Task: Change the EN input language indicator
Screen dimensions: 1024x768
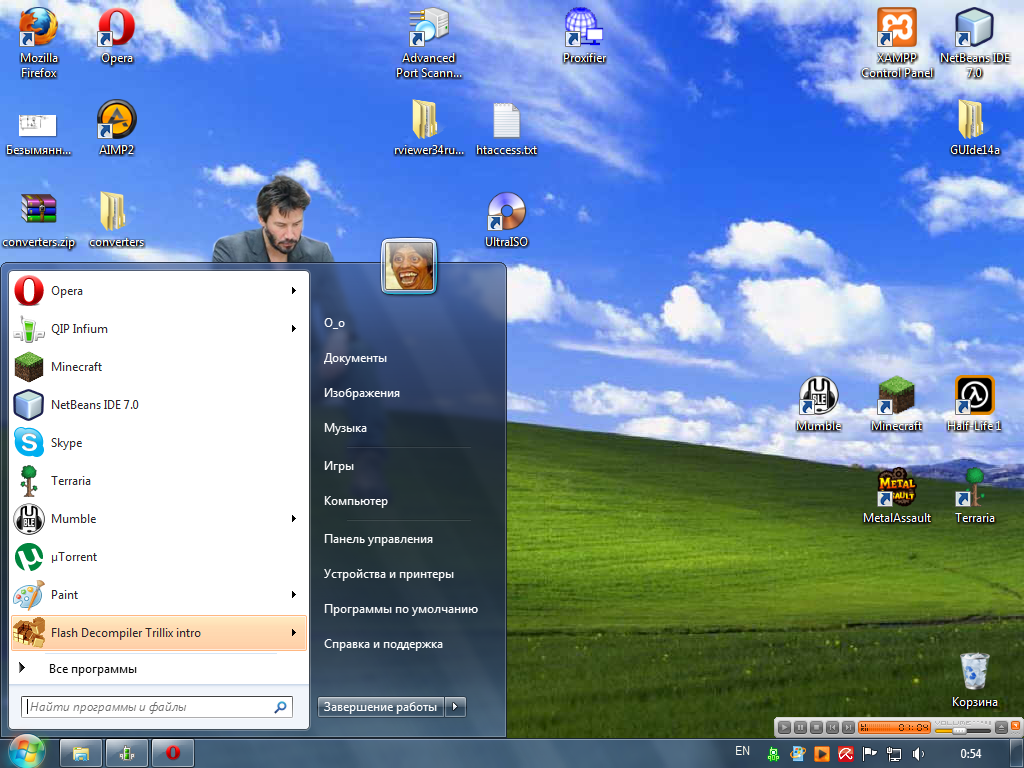Action: click(x=743, y=751)
